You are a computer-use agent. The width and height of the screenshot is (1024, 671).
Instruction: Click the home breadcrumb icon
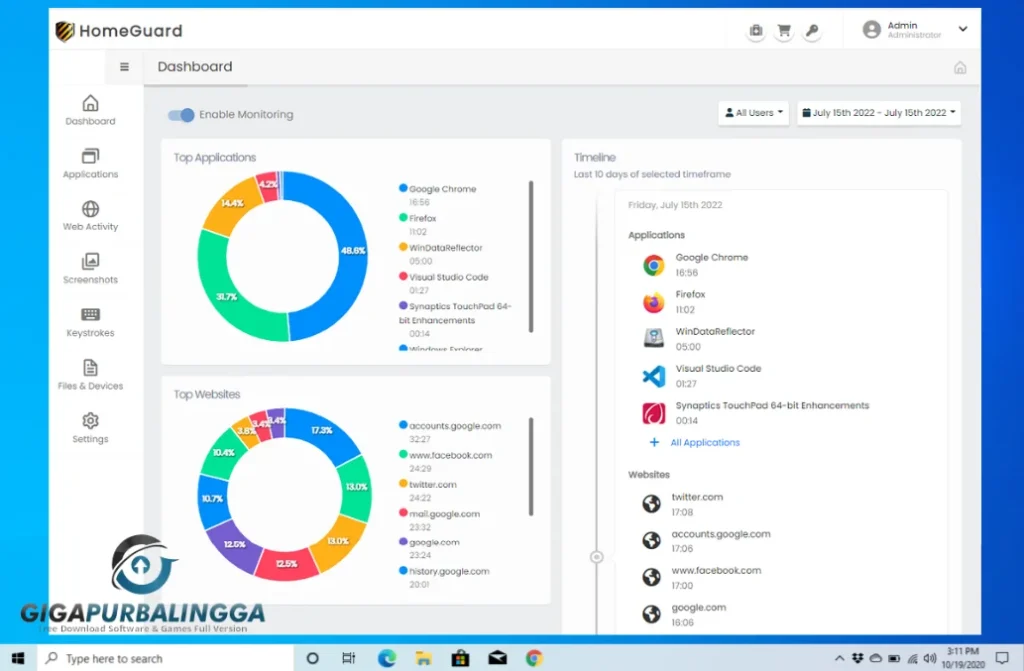(x=959, y=68)
